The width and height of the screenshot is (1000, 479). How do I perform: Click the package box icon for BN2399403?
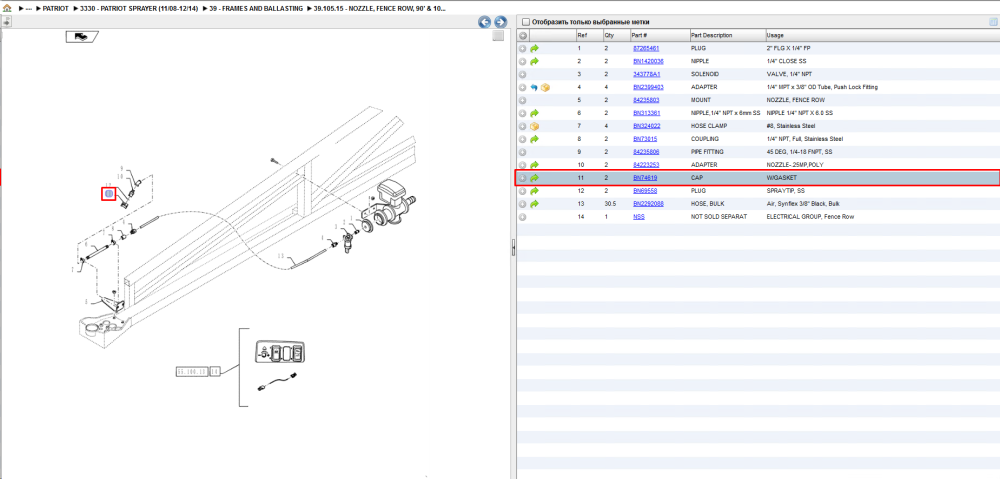coord(545,87)
